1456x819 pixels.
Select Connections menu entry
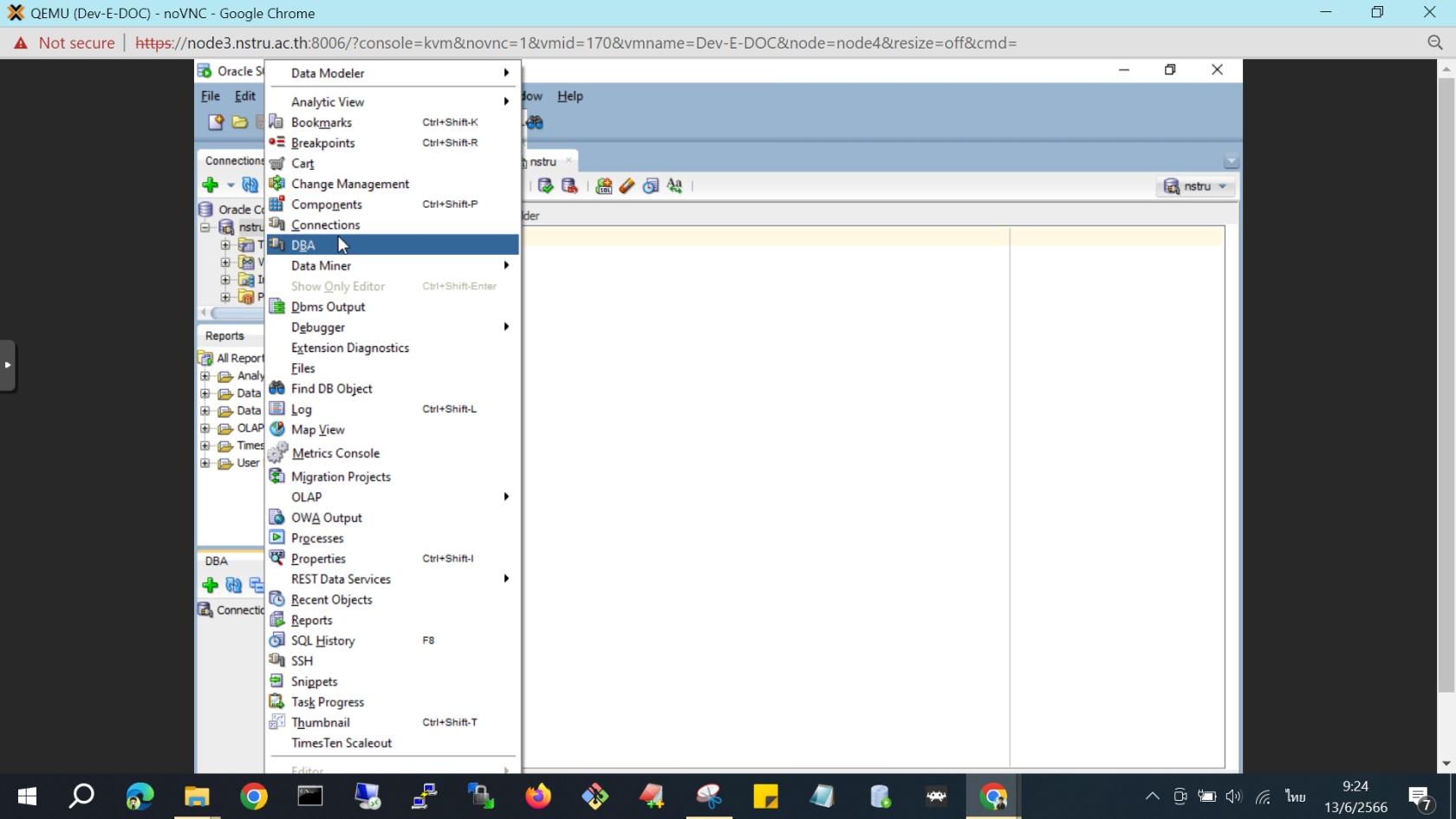point(393,224)
